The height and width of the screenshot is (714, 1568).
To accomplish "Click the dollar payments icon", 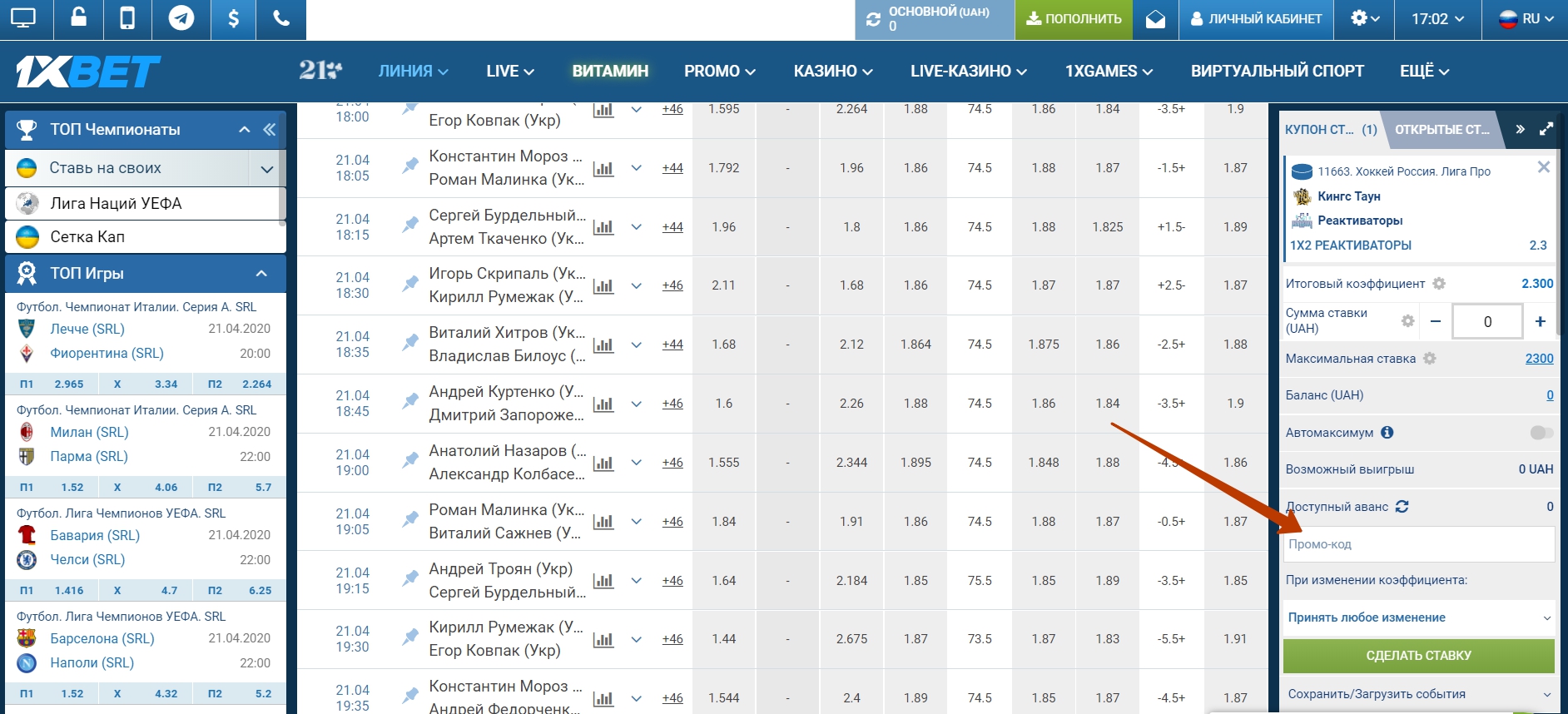I will (x=234, y=17).
